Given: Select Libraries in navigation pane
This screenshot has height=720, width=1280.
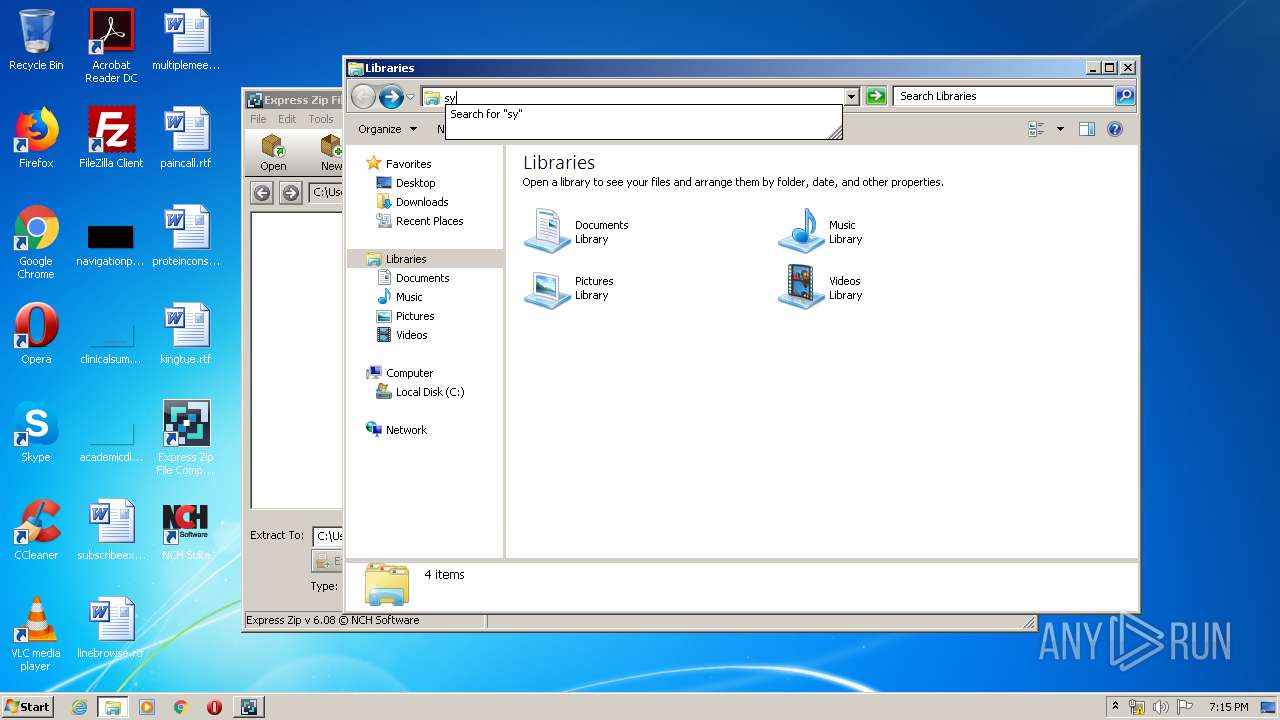Looking at the screenshot, I should (396, 259).
